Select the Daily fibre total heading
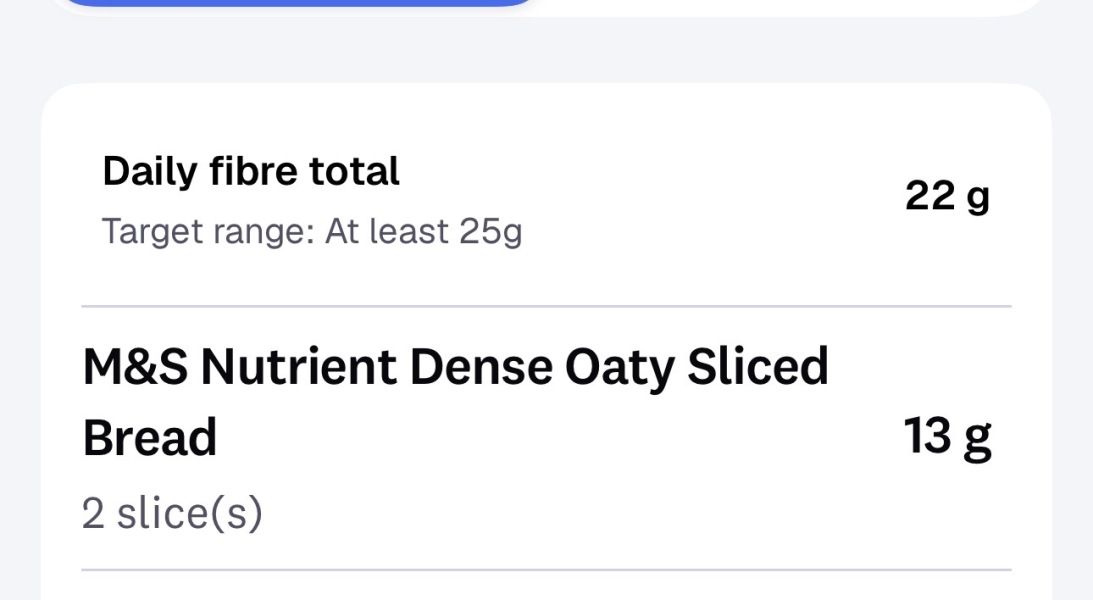Image resolution: width=1093 pixels, height=600 pixels. (x=250, y=170)
